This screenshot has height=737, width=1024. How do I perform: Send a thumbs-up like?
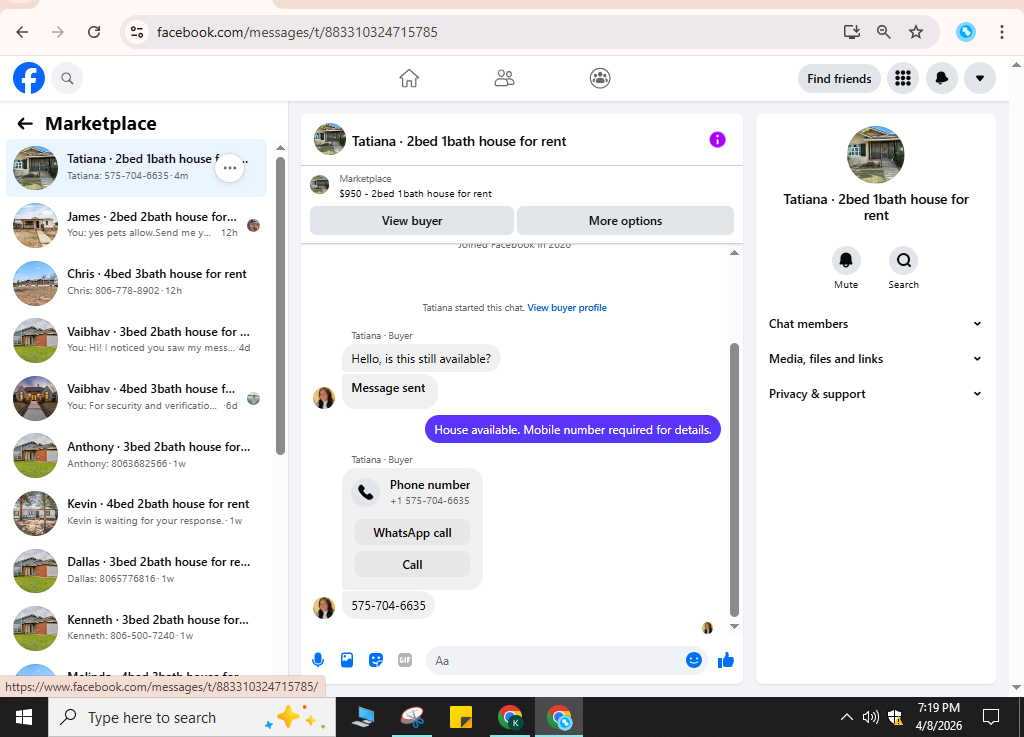point(726,661)
